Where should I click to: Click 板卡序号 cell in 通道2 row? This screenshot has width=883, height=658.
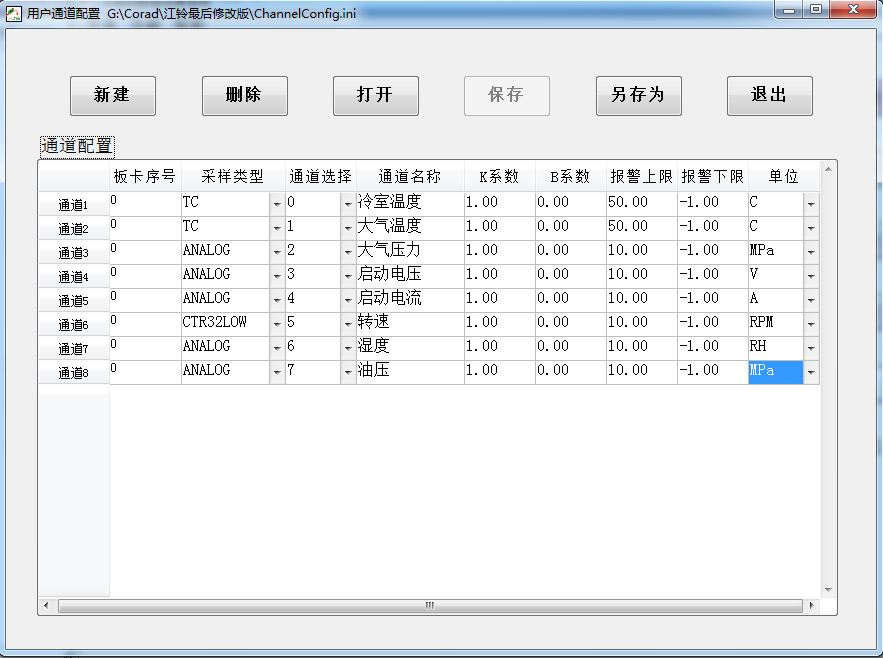pos(145,228)
